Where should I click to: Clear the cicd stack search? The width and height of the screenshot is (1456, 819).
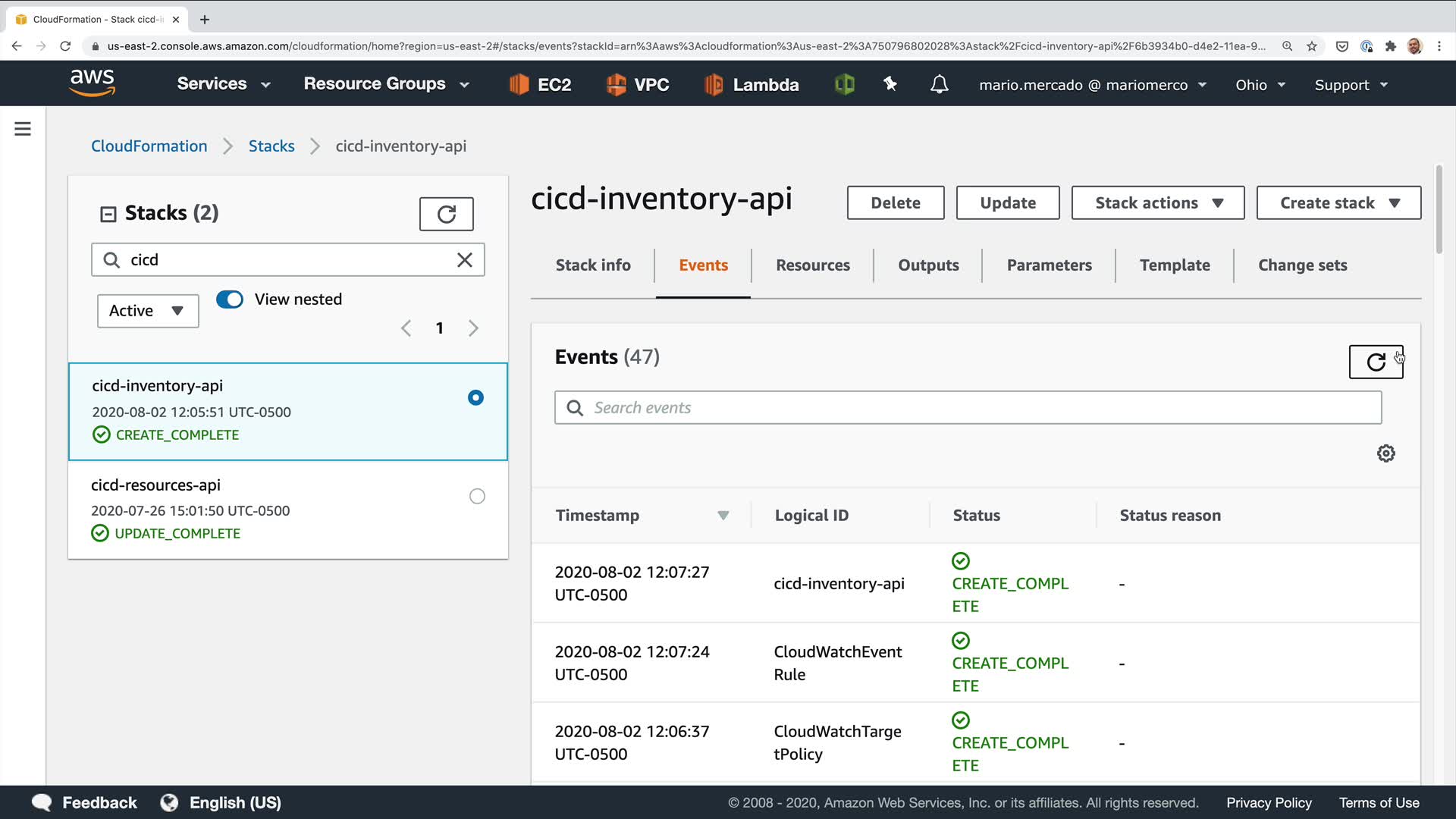point(464,260)
